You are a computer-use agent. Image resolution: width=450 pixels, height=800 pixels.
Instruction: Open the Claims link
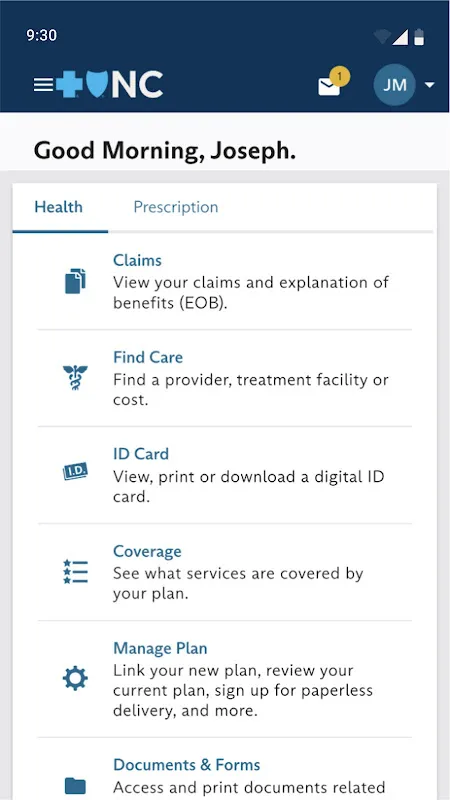[x=137, y=260]
